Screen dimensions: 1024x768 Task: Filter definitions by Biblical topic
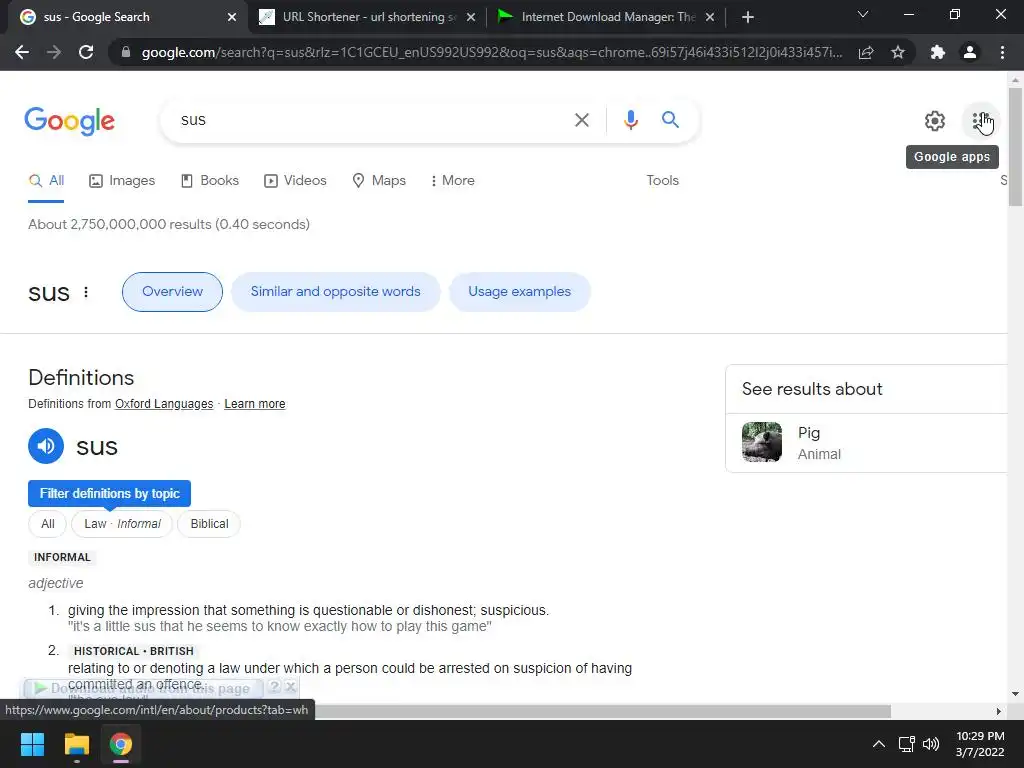209,524
